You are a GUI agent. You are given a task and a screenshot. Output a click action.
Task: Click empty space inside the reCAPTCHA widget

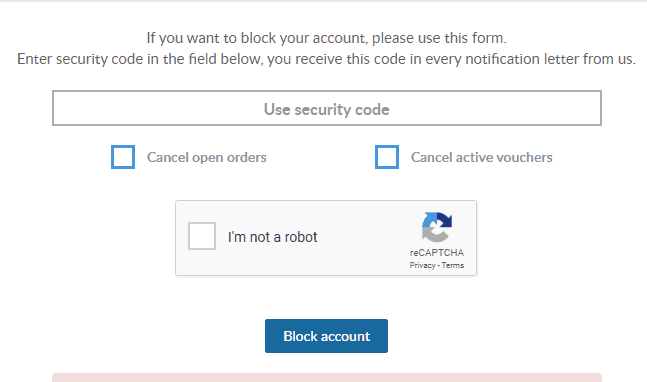(x=363, y=256)
